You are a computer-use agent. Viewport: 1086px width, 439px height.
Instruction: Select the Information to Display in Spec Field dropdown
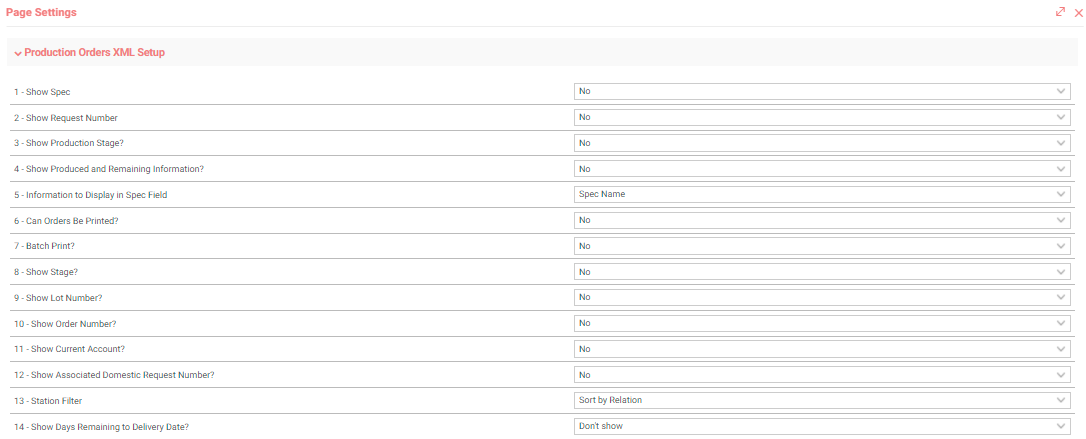822,195
